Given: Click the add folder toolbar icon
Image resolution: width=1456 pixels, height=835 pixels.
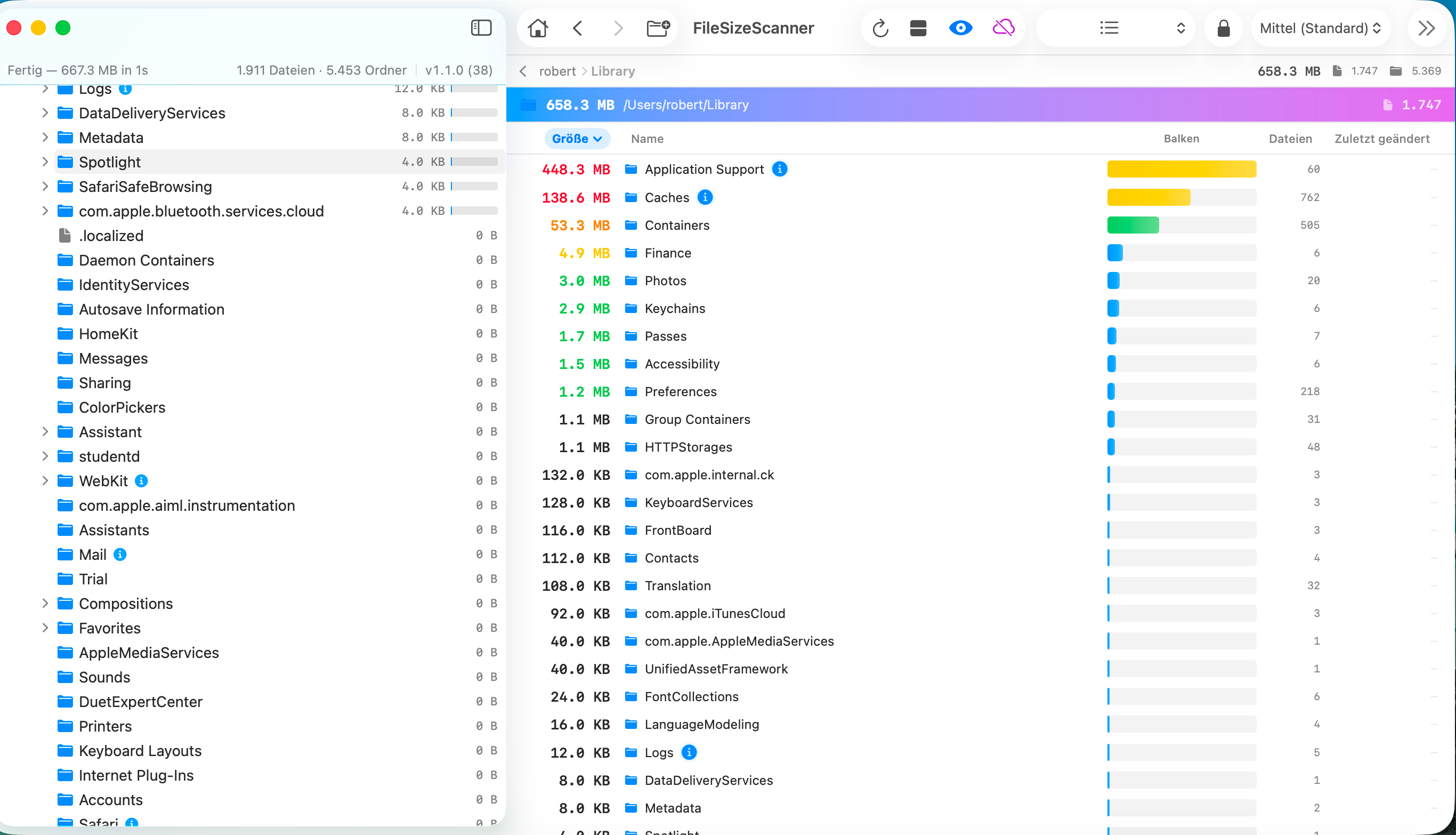Looking at the screenshot, I should (658, 28).
